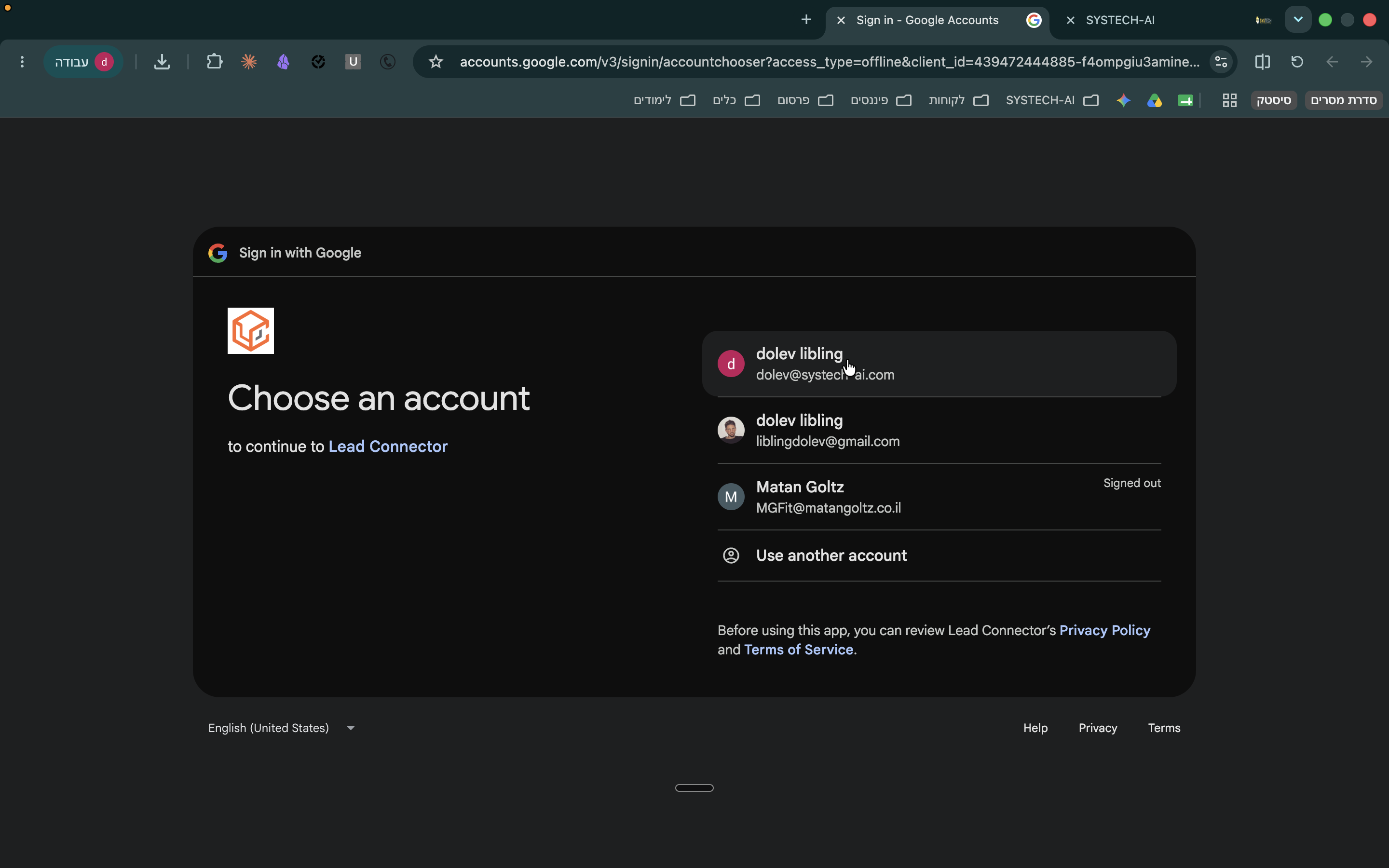Click the address bar URL
This screenshot has width=1389, height=868.
coord(830,61)
